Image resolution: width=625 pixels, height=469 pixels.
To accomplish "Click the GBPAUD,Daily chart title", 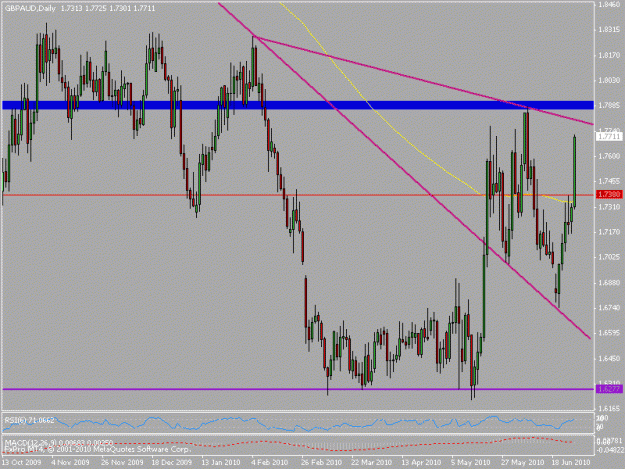I will point(30,8).
